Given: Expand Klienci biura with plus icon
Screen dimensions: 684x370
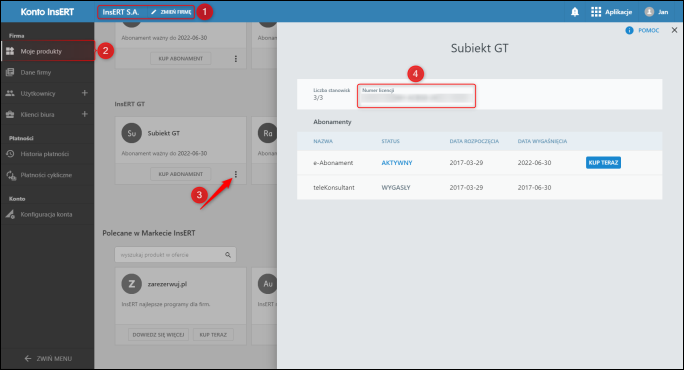Looking at the screenshot, I should pos(85,114).
